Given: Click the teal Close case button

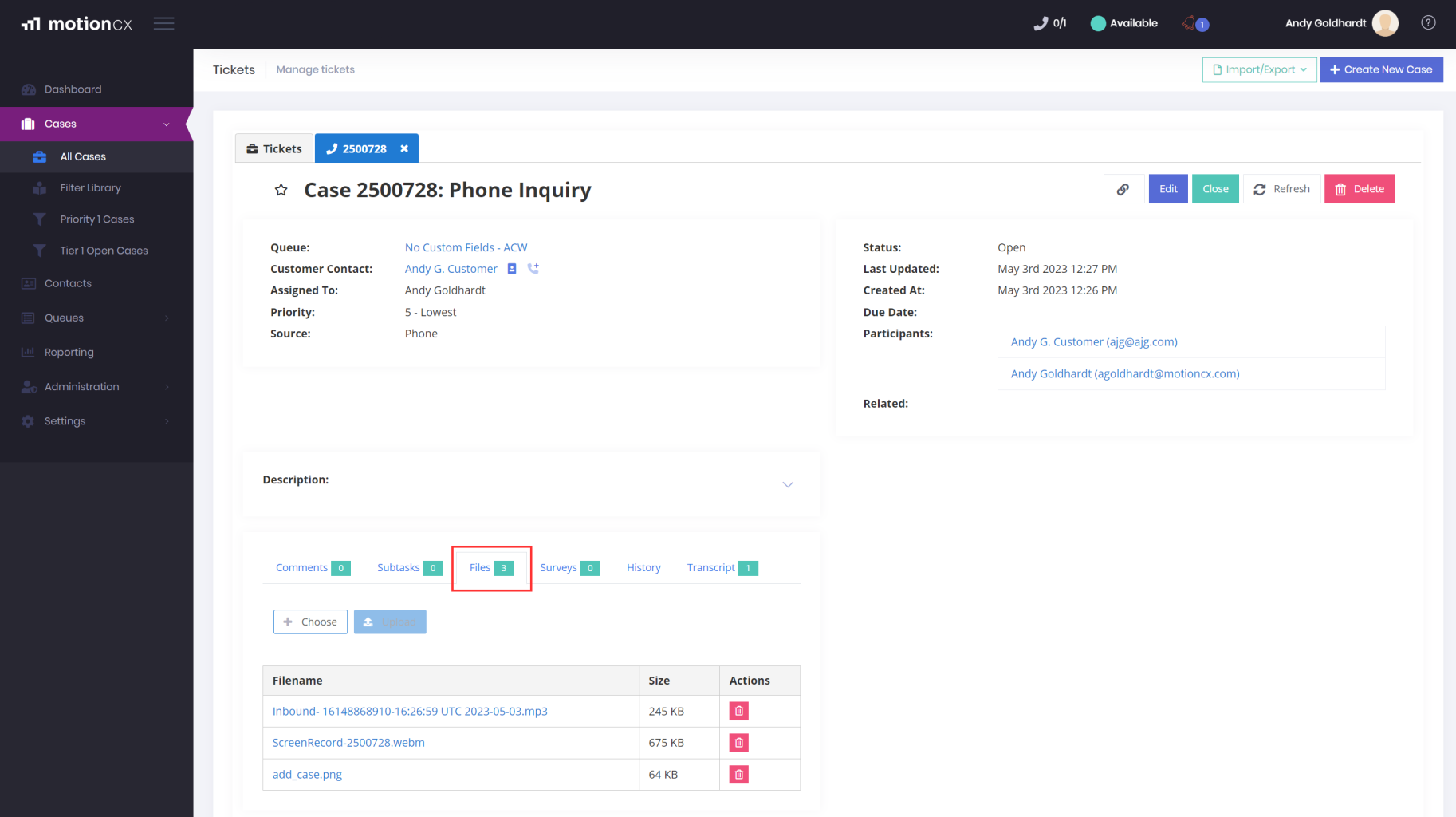Looking at the screenshot, I should point(1215,189).
